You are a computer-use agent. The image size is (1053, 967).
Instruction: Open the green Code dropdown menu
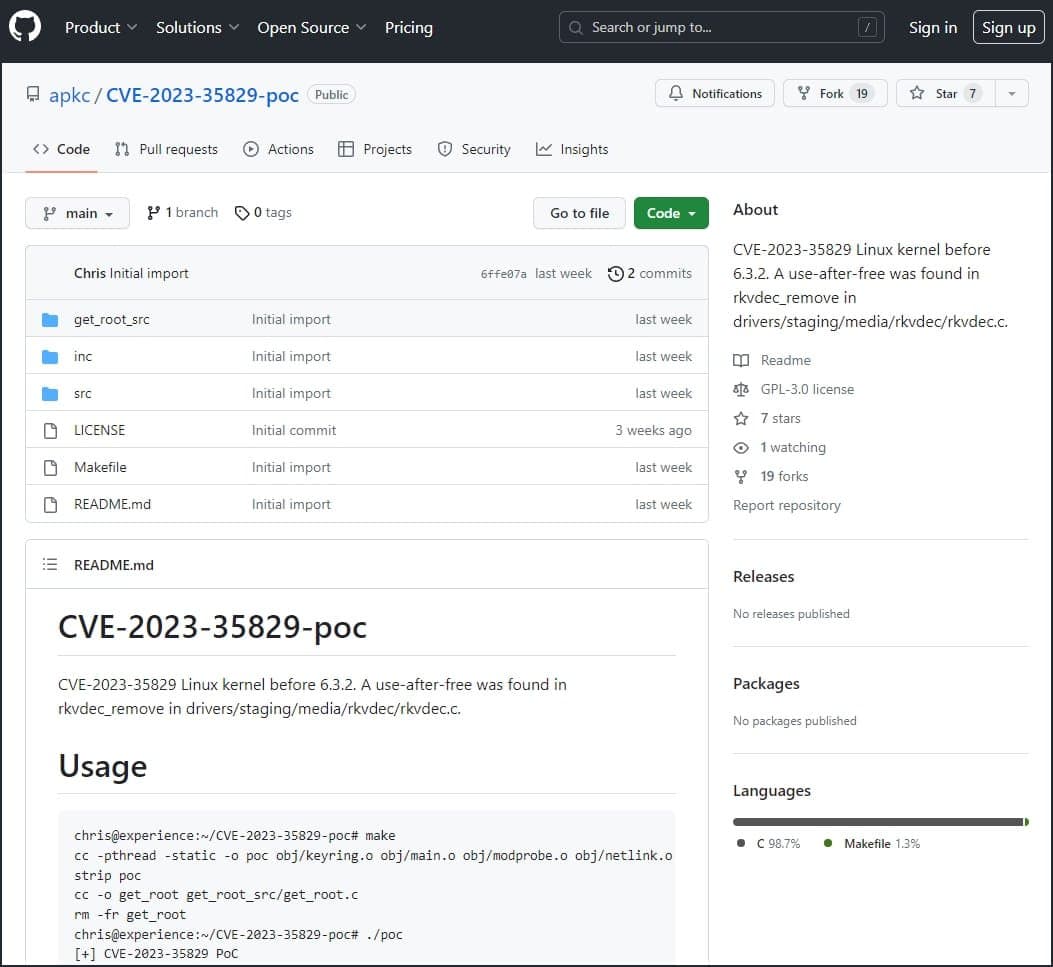click(671, 212)
